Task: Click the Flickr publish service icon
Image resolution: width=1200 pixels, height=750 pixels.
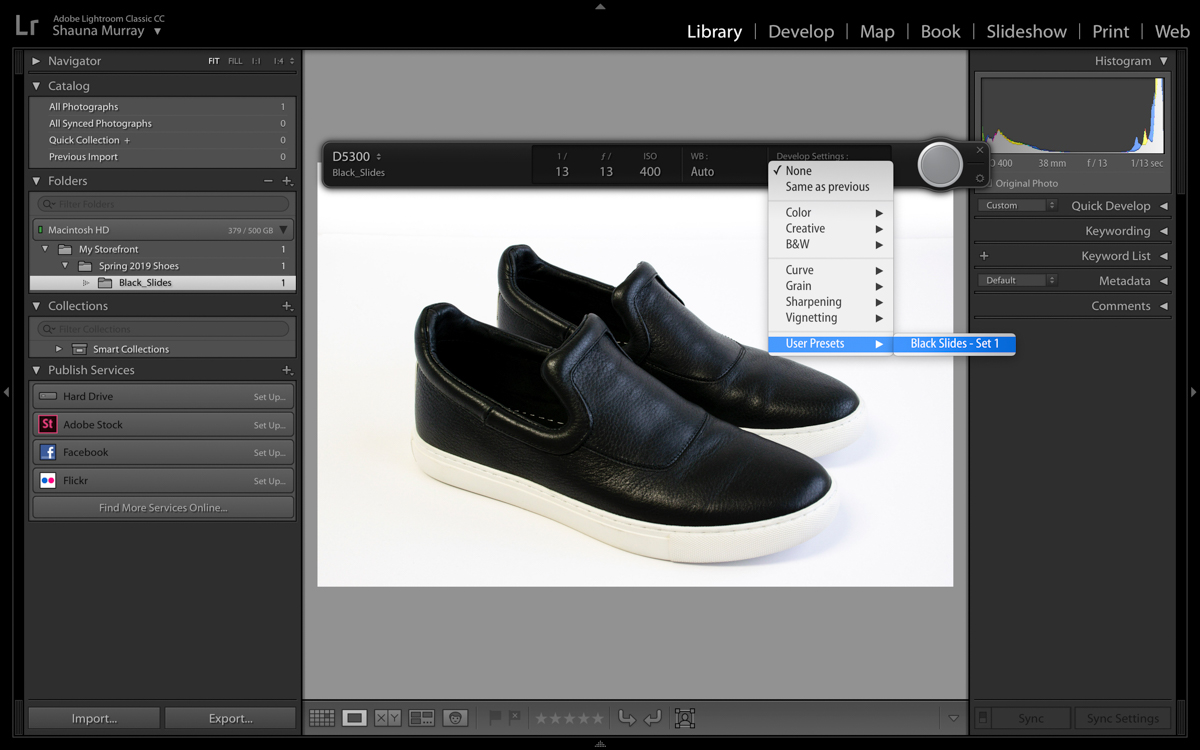Action: click(x=47, y=480)
